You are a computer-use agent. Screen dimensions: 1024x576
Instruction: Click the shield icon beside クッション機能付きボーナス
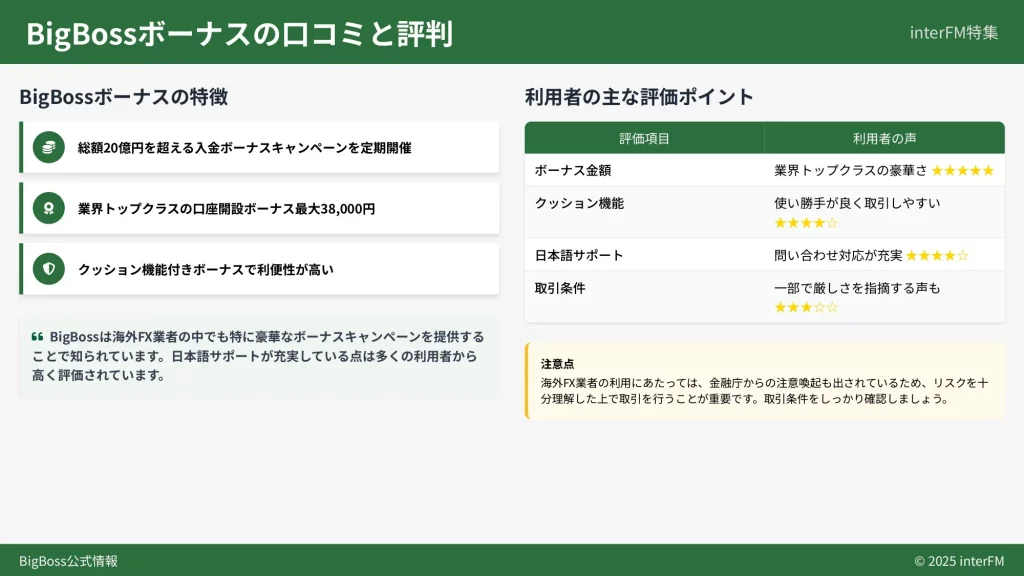click(48, 269)
